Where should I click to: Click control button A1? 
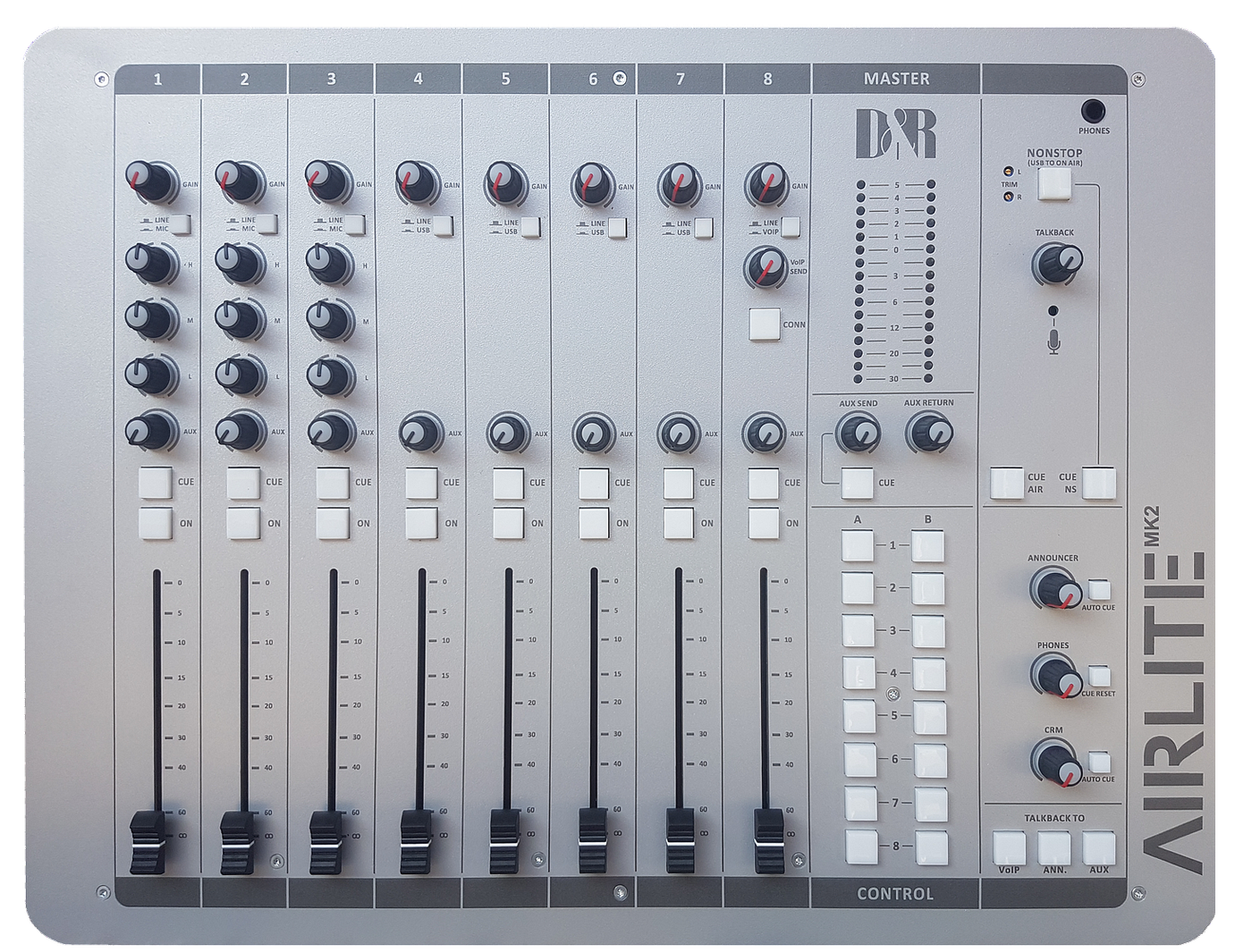click(858, 544)
